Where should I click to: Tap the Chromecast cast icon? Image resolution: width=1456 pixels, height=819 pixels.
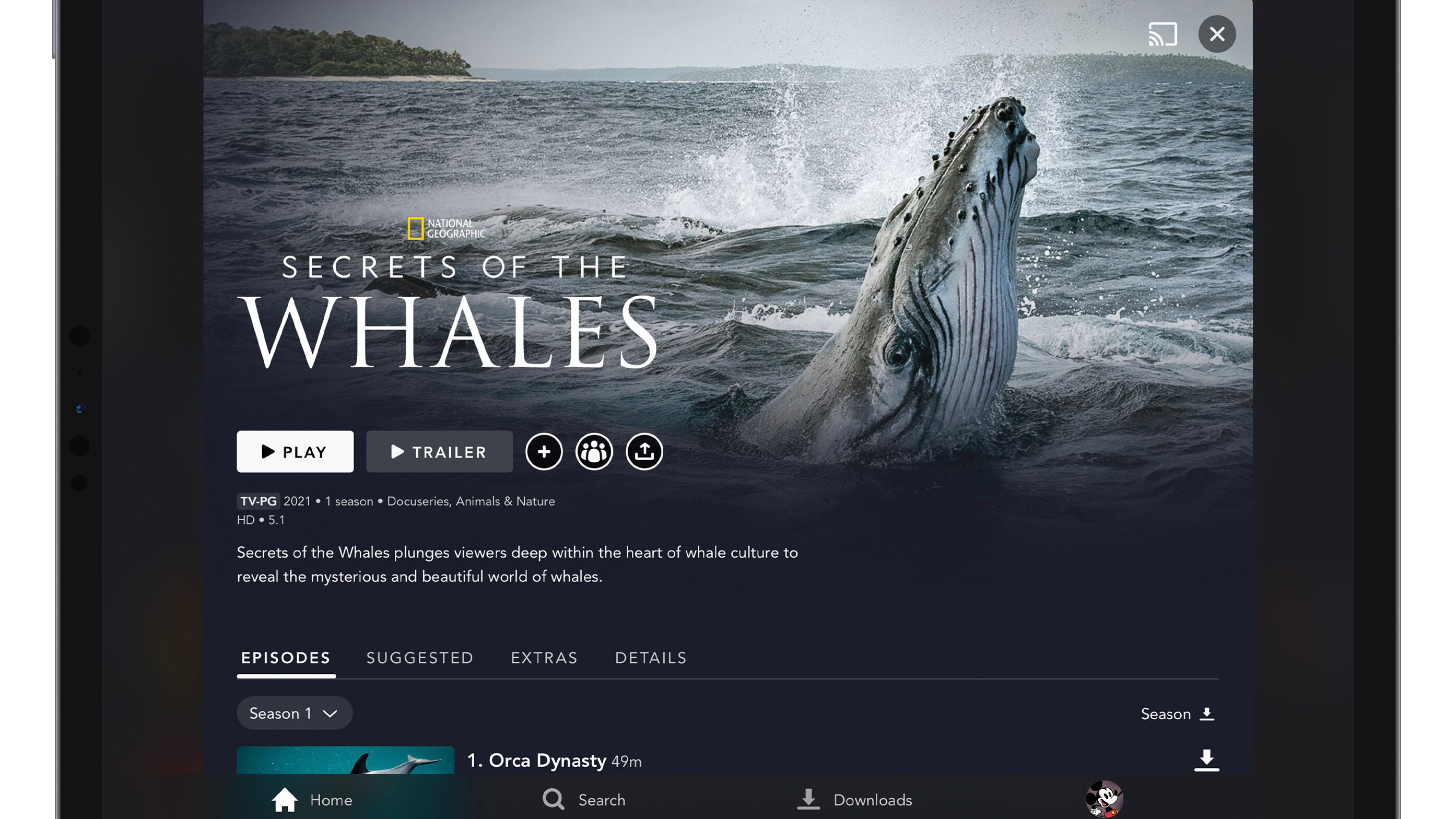coord(1163,34)
